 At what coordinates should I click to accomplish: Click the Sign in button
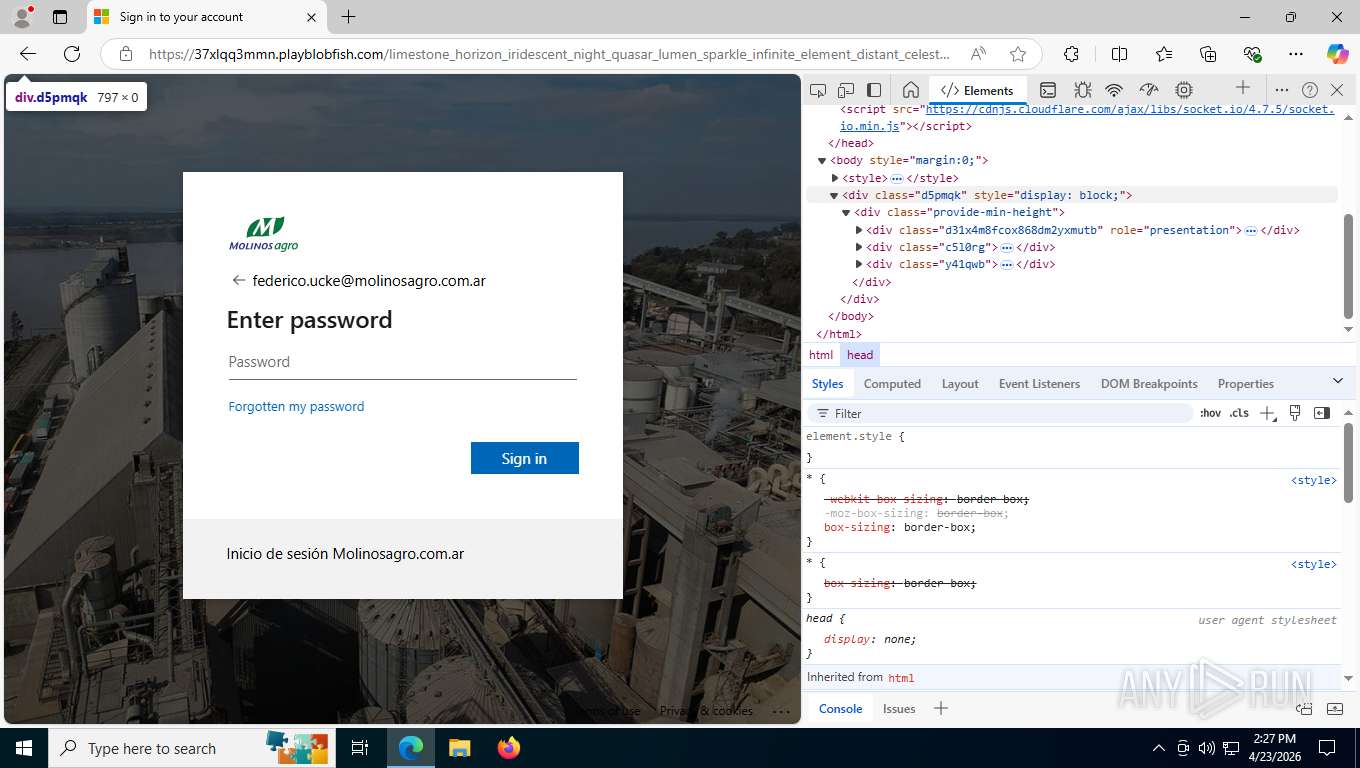pos(525,458)
